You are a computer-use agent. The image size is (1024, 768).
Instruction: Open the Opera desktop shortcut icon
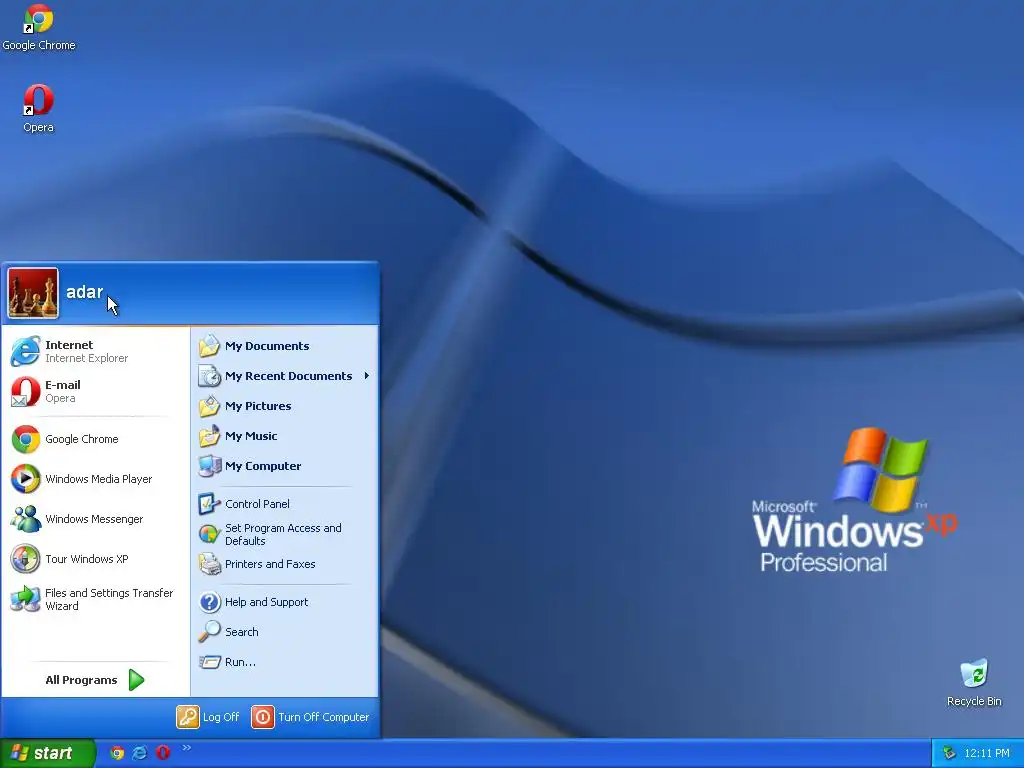pyautogui.click(x=38, y=100)
